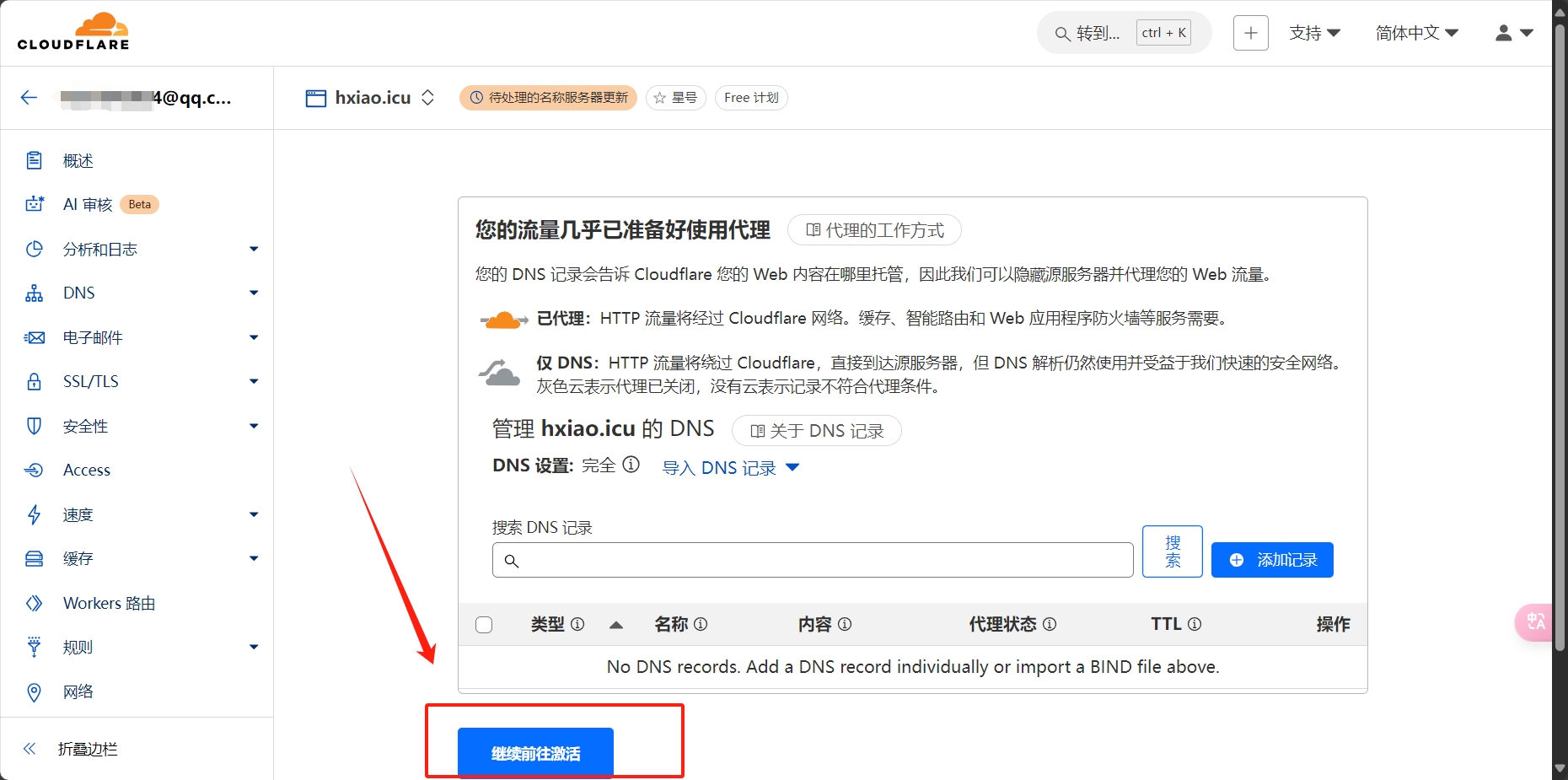Click 折叠边栏 to collapse the sidebar

[88, 749]
